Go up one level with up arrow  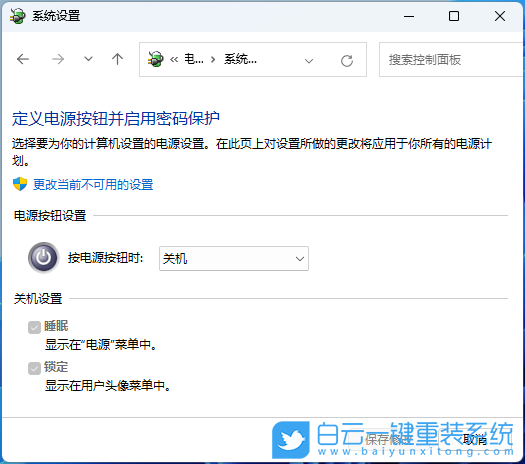coord(117,59)
